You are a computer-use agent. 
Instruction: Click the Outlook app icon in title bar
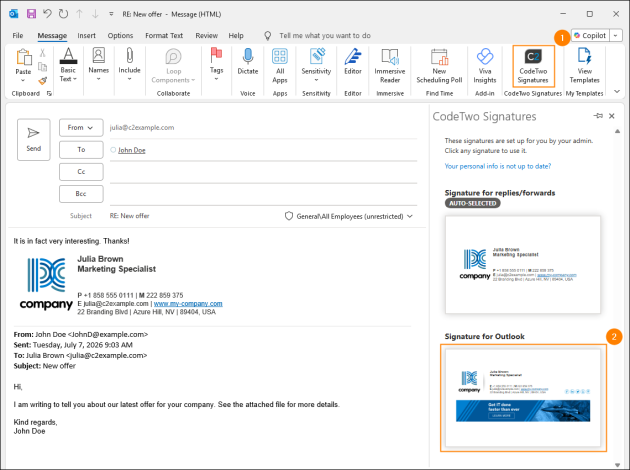point(14,14)
